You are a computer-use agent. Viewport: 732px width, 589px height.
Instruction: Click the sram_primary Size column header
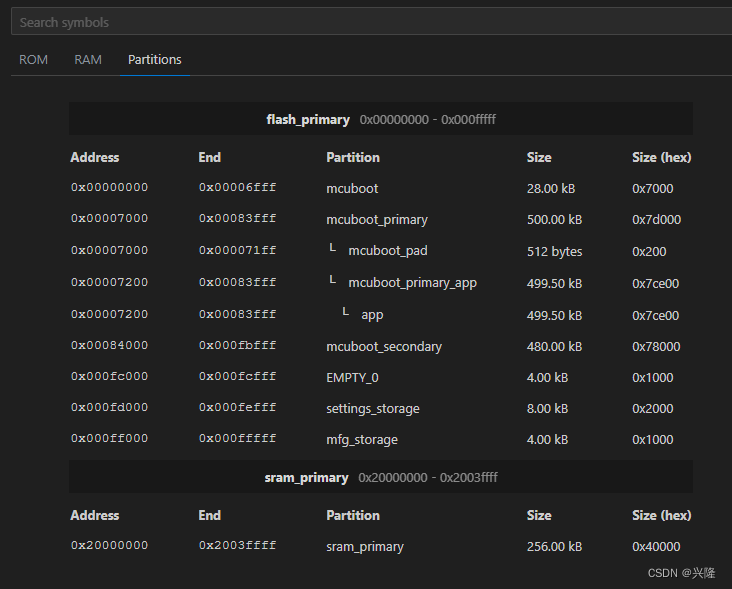click(x=539, y=515)
